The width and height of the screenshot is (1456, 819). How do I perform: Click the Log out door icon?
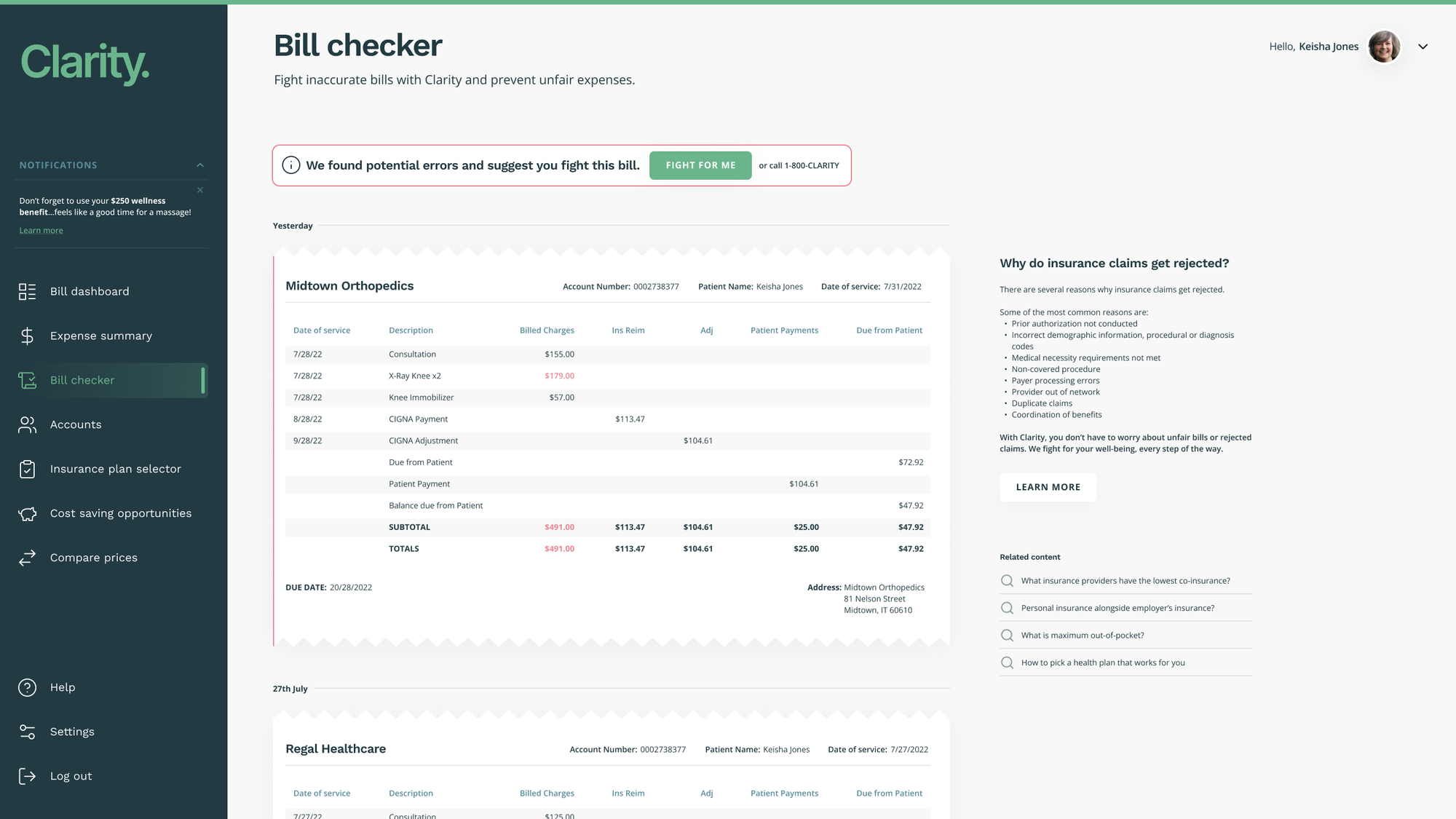click(x=27, y=776)
